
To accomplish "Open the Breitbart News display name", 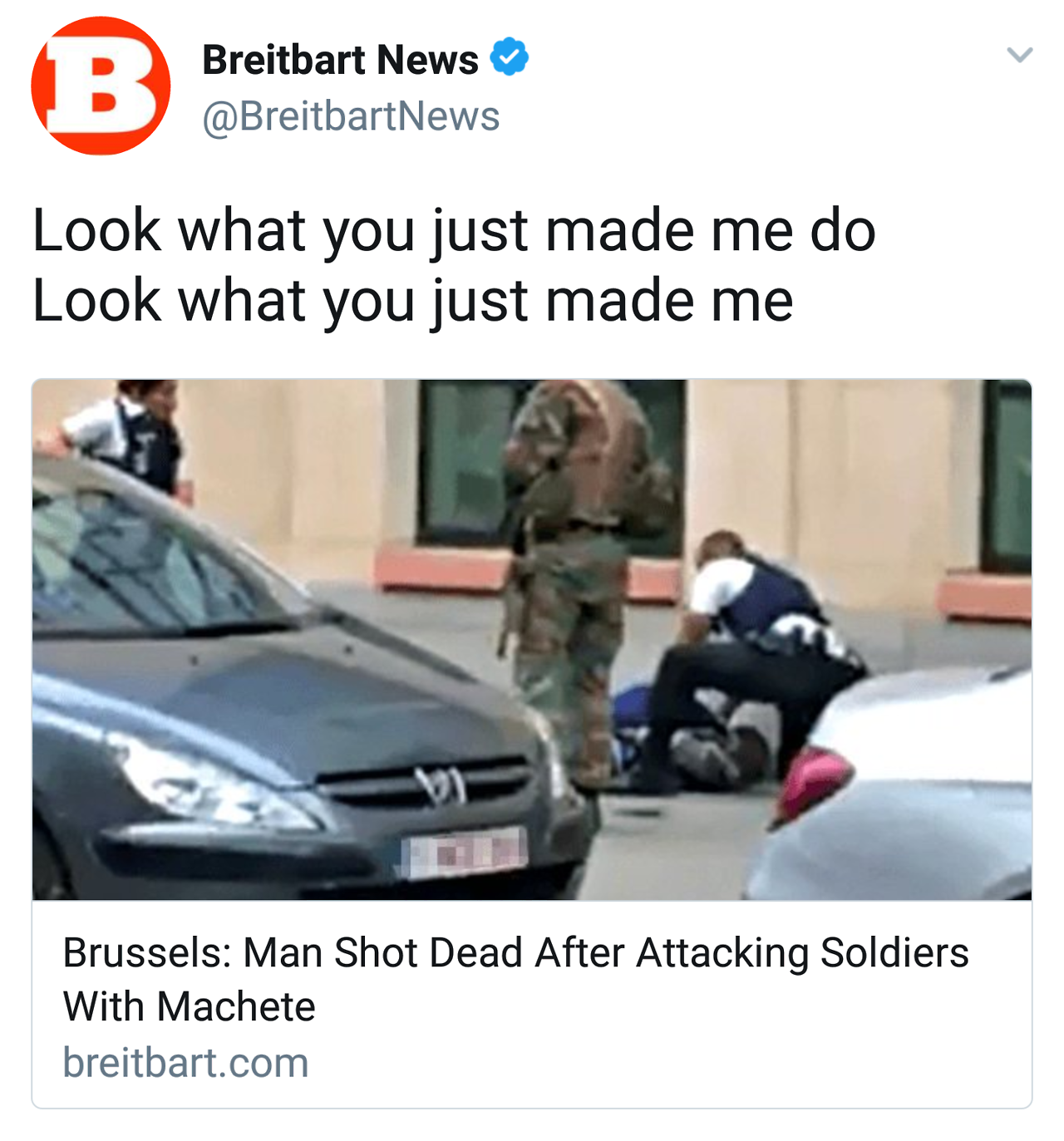I will [x=340, y=60].
